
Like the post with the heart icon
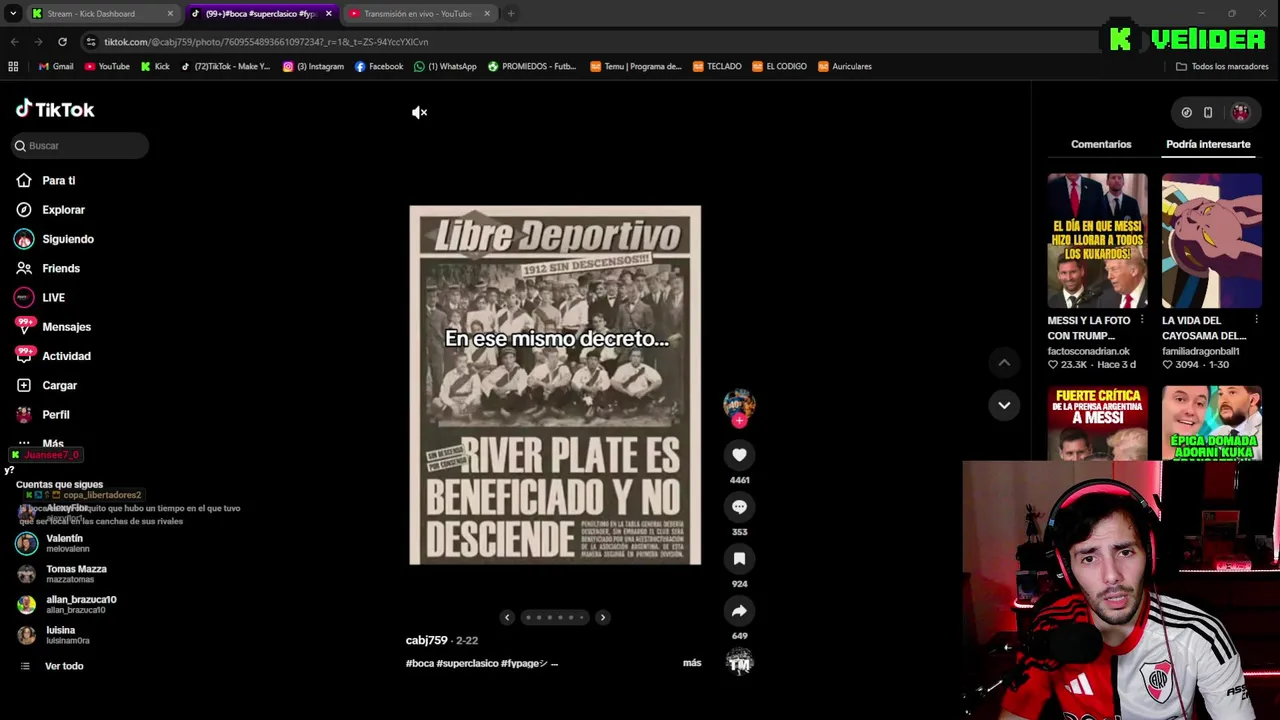point(739,455)
